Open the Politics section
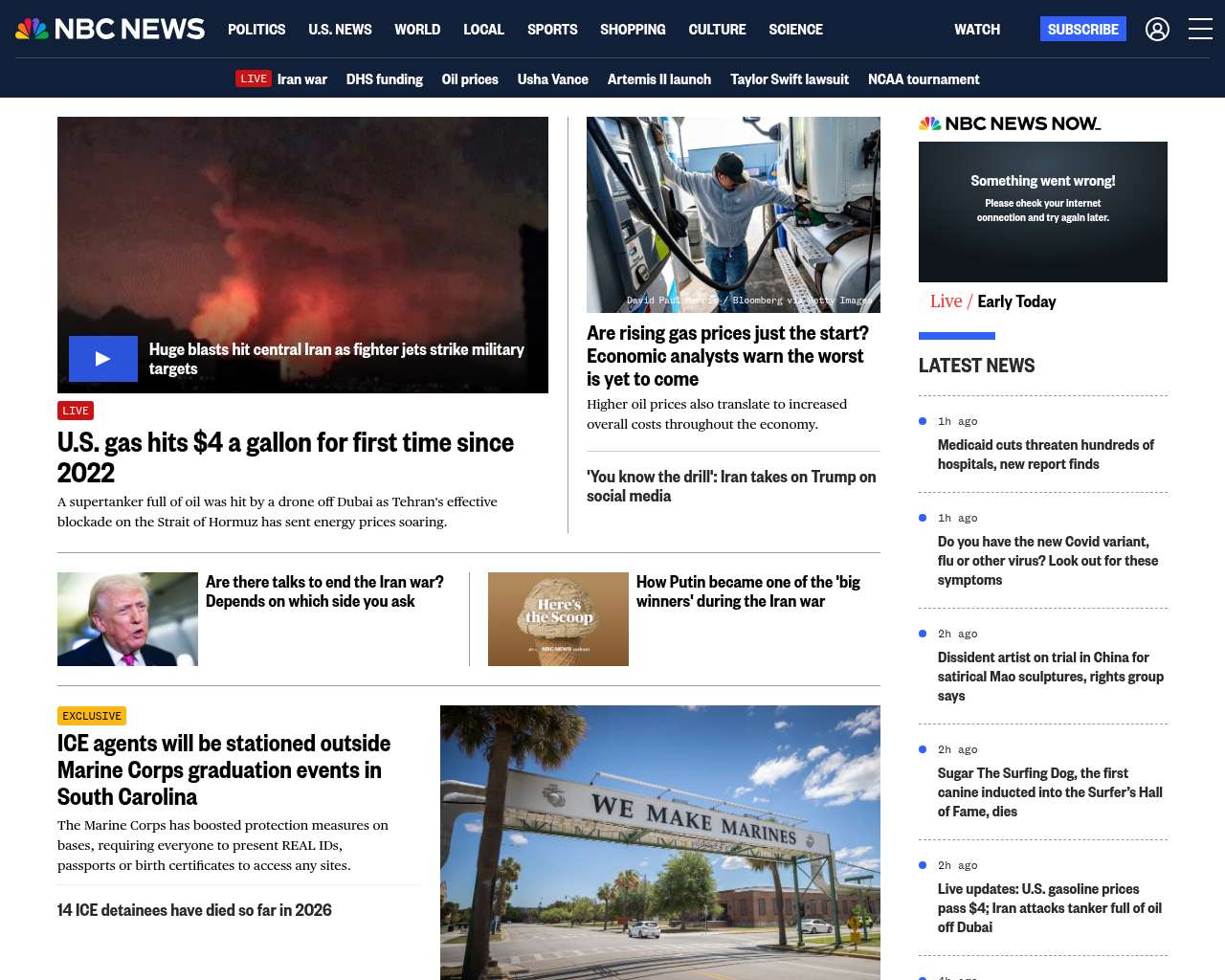The height and width of the screenshot is (980, 1225). [256, 30]
